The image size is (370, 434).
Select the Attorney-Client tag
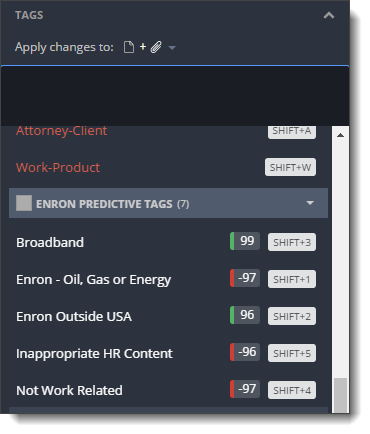pyautogui.click(x=62, y=131)
